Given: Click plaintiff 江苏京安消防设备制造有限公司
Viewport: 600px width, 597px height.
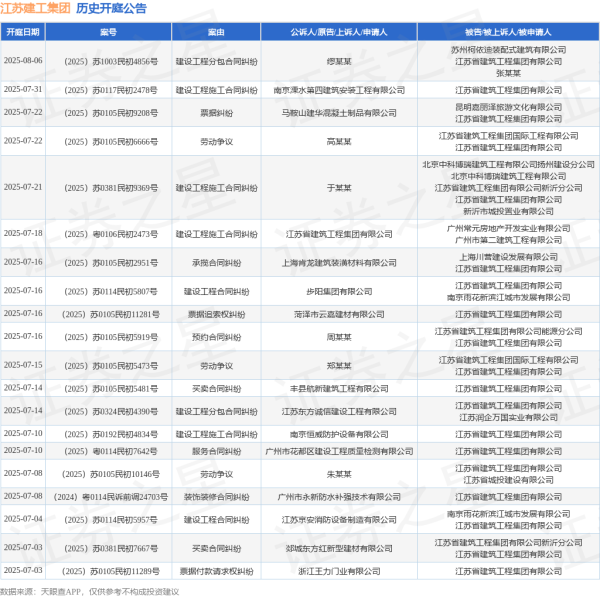Looking at the screenshot, I should click(x=339, y=520).
